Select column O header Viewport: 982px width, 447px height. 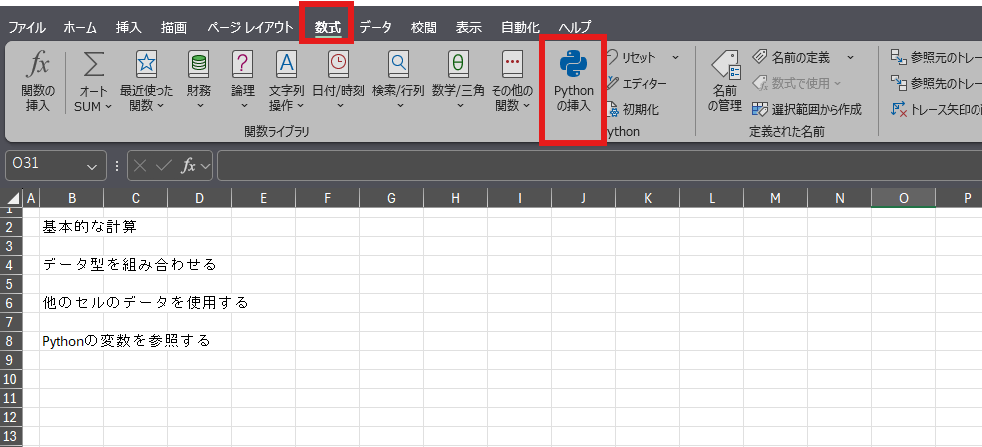coord(903,198)
